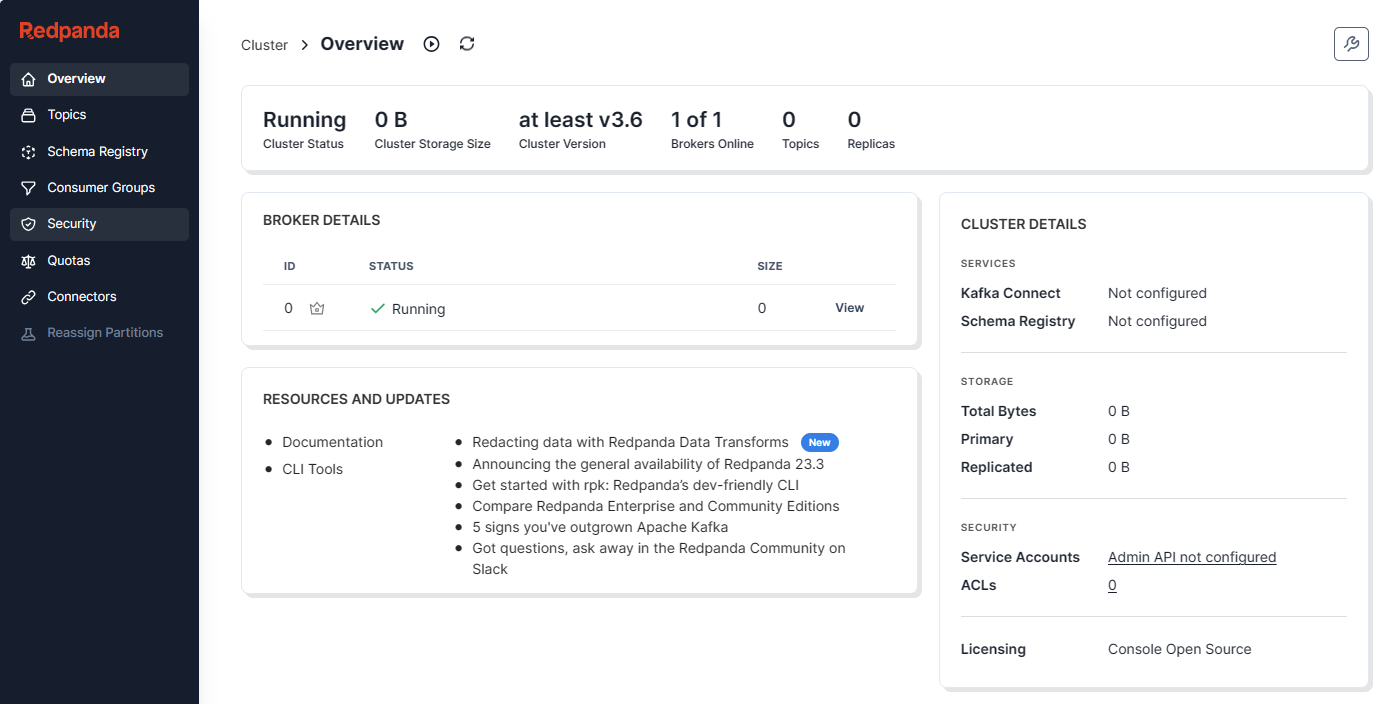
Task: Open Redacting data with Data Transforms article
Action: coord(630,442)
